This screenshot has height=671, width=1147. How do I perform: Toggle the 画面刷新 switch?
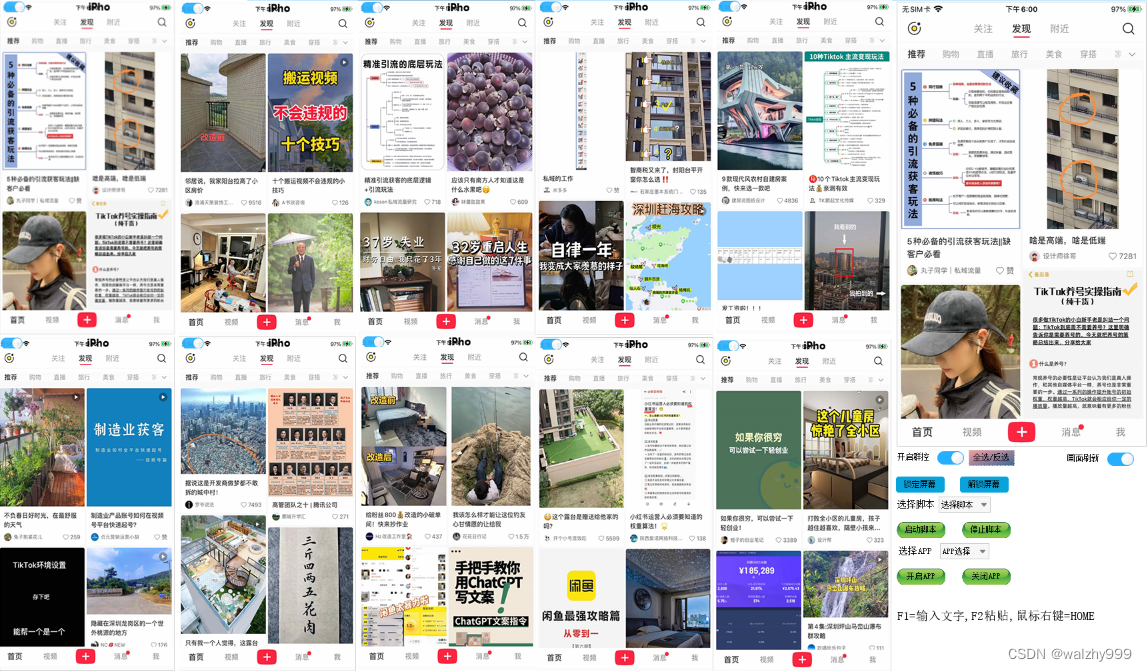point(1120,459)
